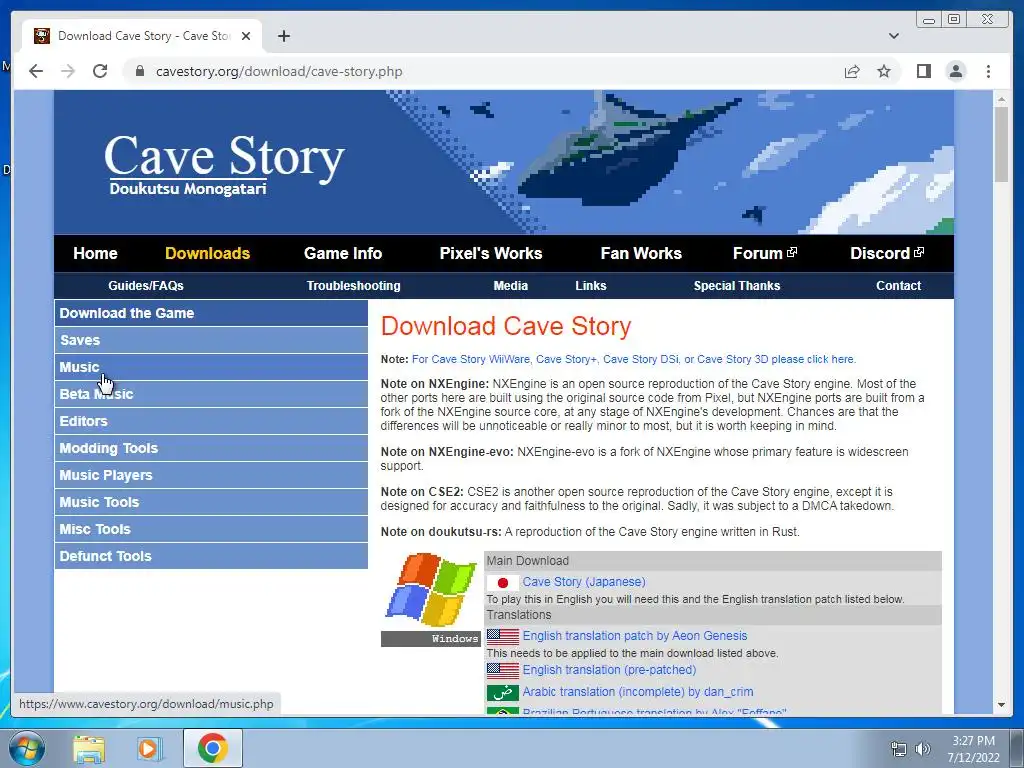
Task: Click the Chrome taskbar icon
Action: 213,748
